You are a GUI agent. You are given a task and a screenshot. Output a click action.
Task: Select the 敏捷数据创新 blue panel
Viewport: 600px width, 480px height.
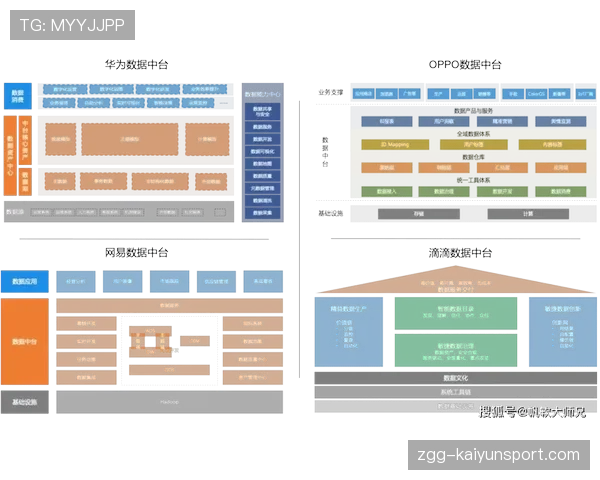click(x=563, y=332)
